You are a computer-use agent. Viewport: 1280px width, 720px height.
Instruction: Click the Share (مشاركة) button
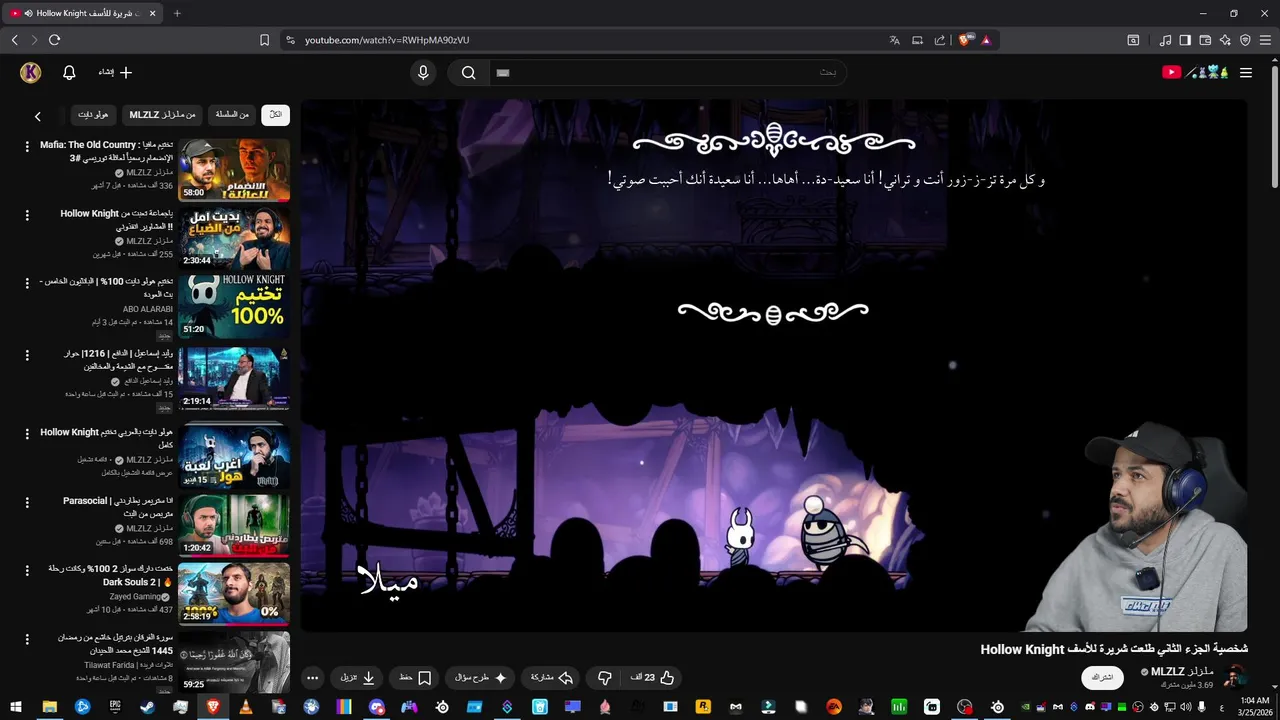(x=552, y=678)
